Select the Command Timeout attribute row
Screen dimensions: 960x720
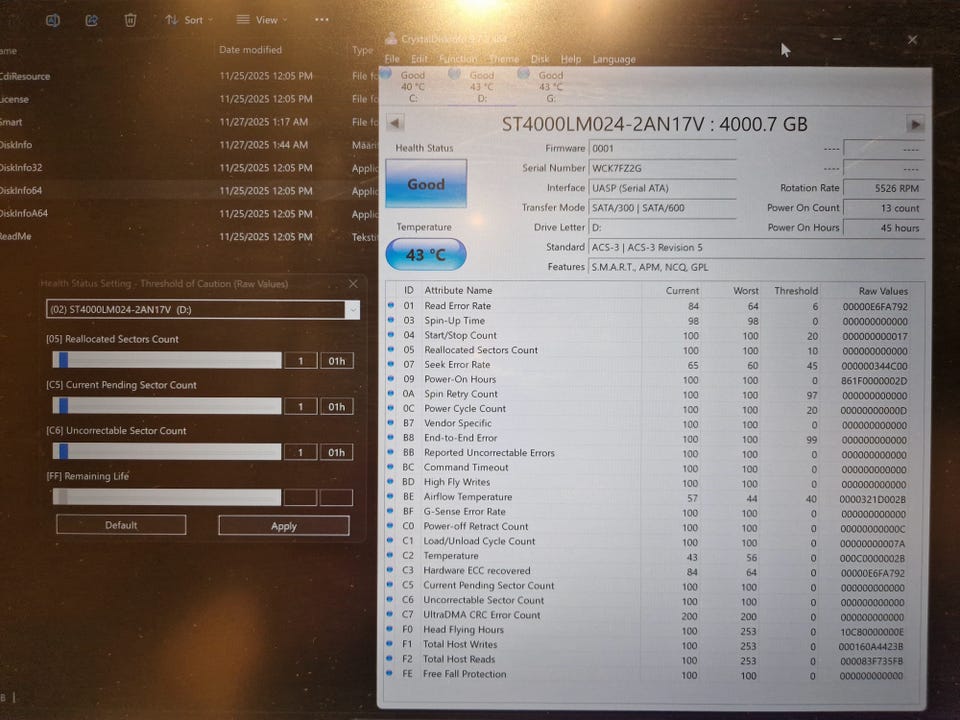click(x=653, y=468)
